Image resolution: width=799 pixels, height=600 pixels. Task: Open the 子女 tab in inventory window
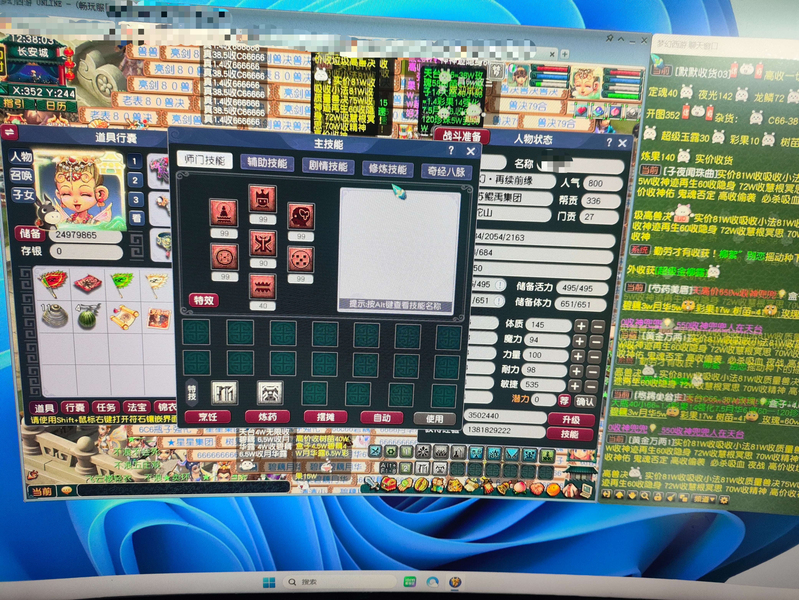pos(23,195)
